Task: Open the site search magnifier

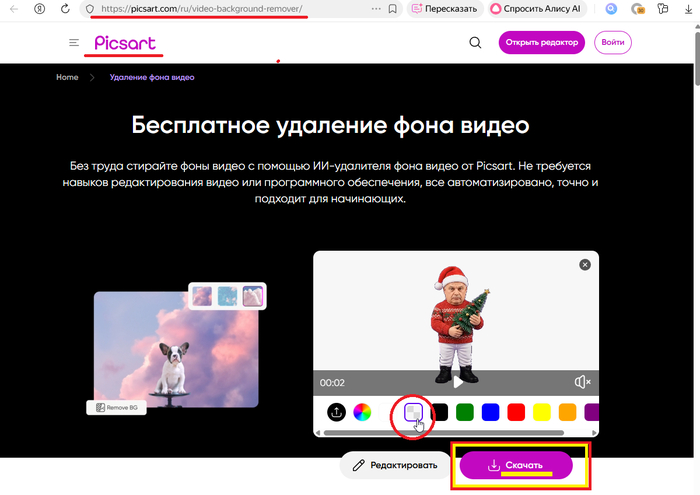Action: (476, 43)
